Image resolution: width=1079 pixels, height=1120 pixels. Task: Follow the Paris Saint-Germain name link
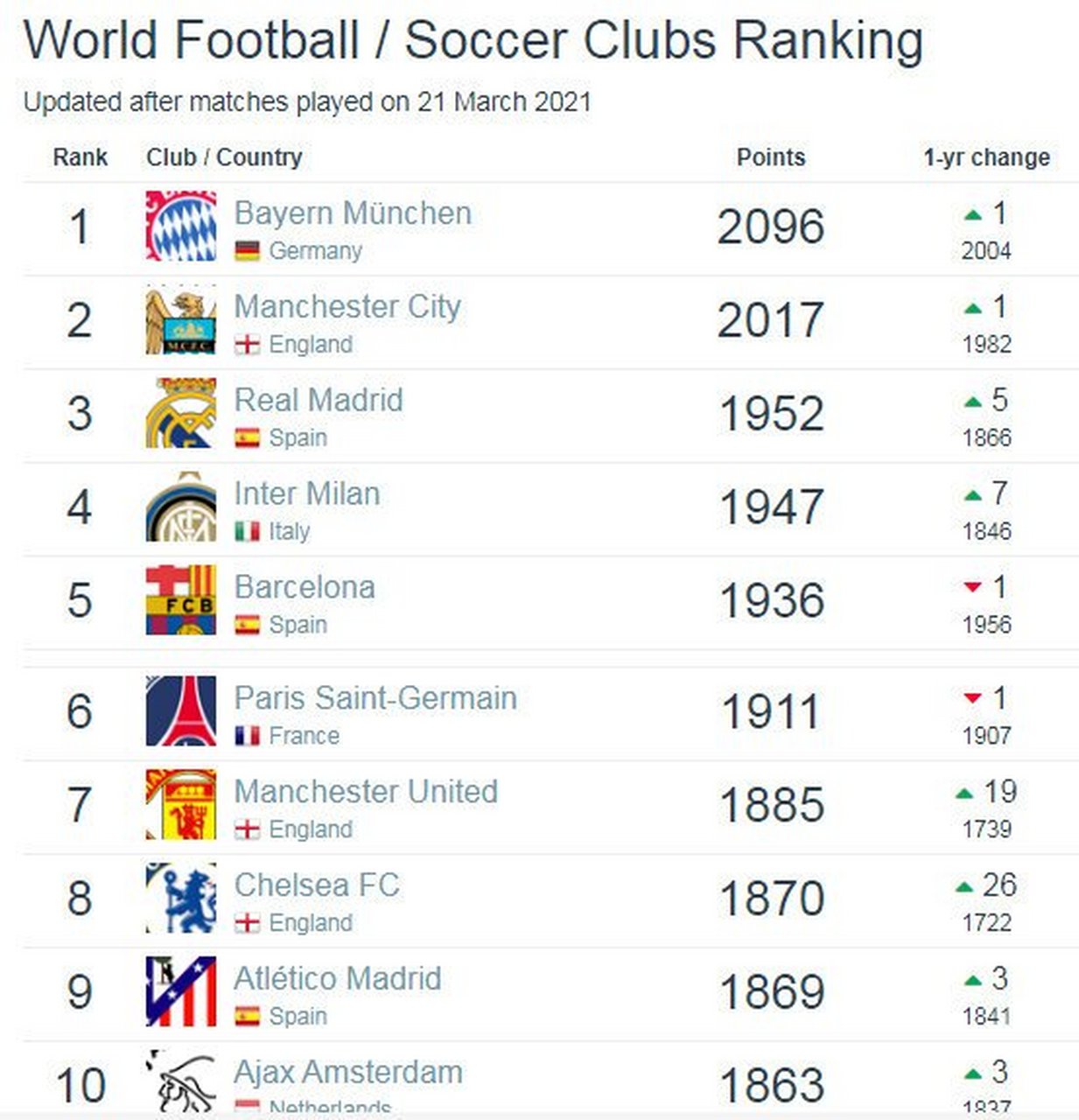(x=375, y=697)
